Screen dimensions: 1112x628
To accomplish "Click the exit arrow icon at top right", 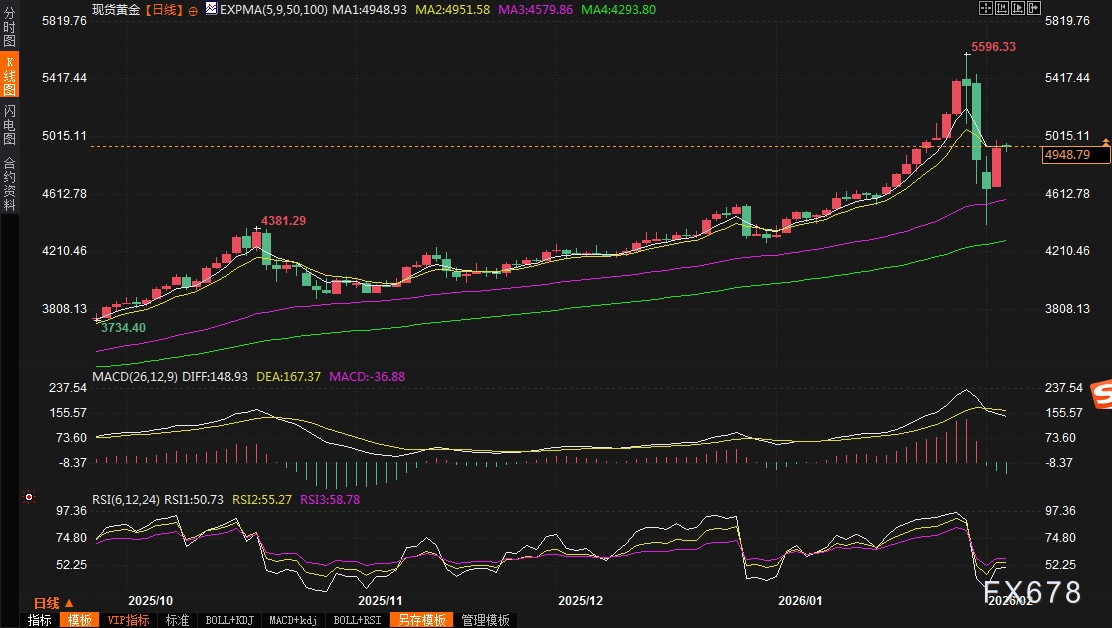I will (x=1034, y=8).
